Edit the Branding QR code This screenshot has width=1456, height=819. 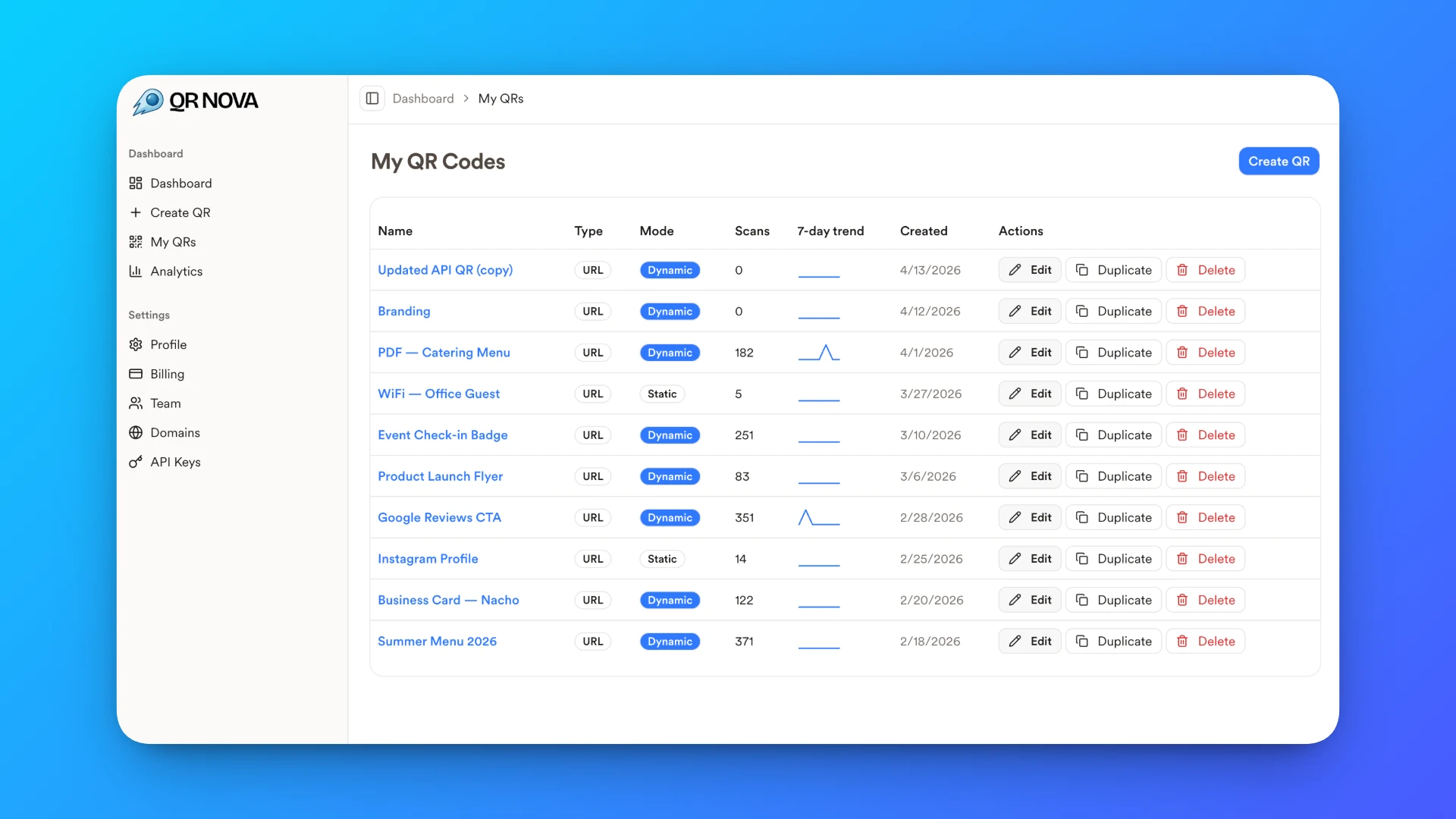pyautogui.click(x=1030, y=311)
